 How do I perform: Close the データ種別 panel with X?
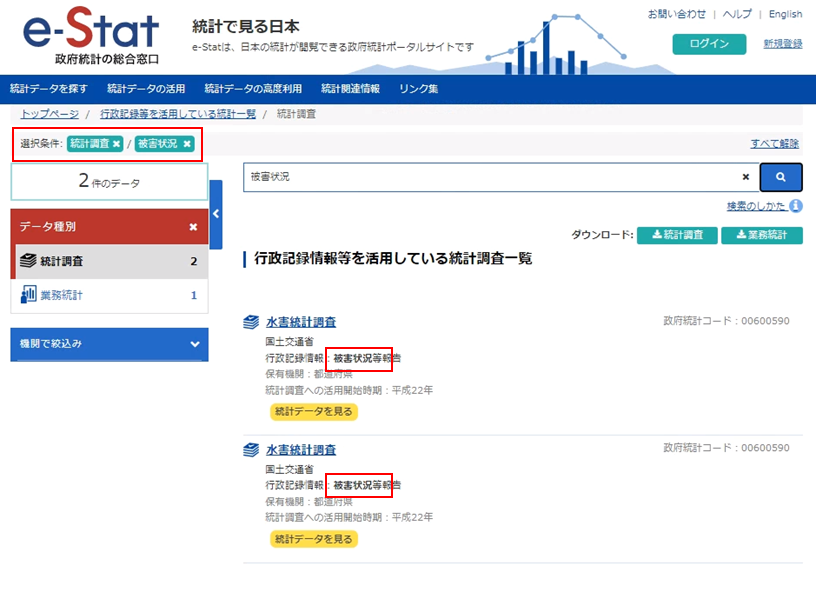[193, 227]
